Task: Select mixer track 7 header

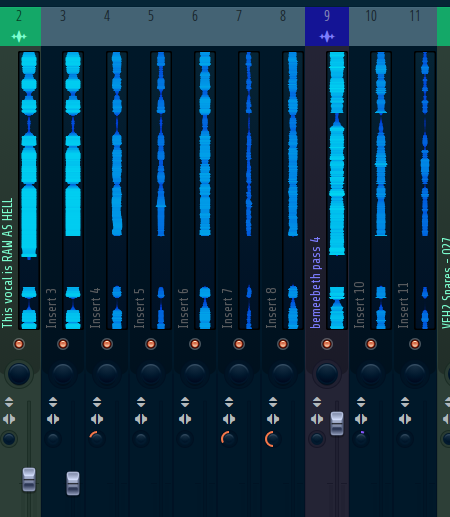Action: 239,26
